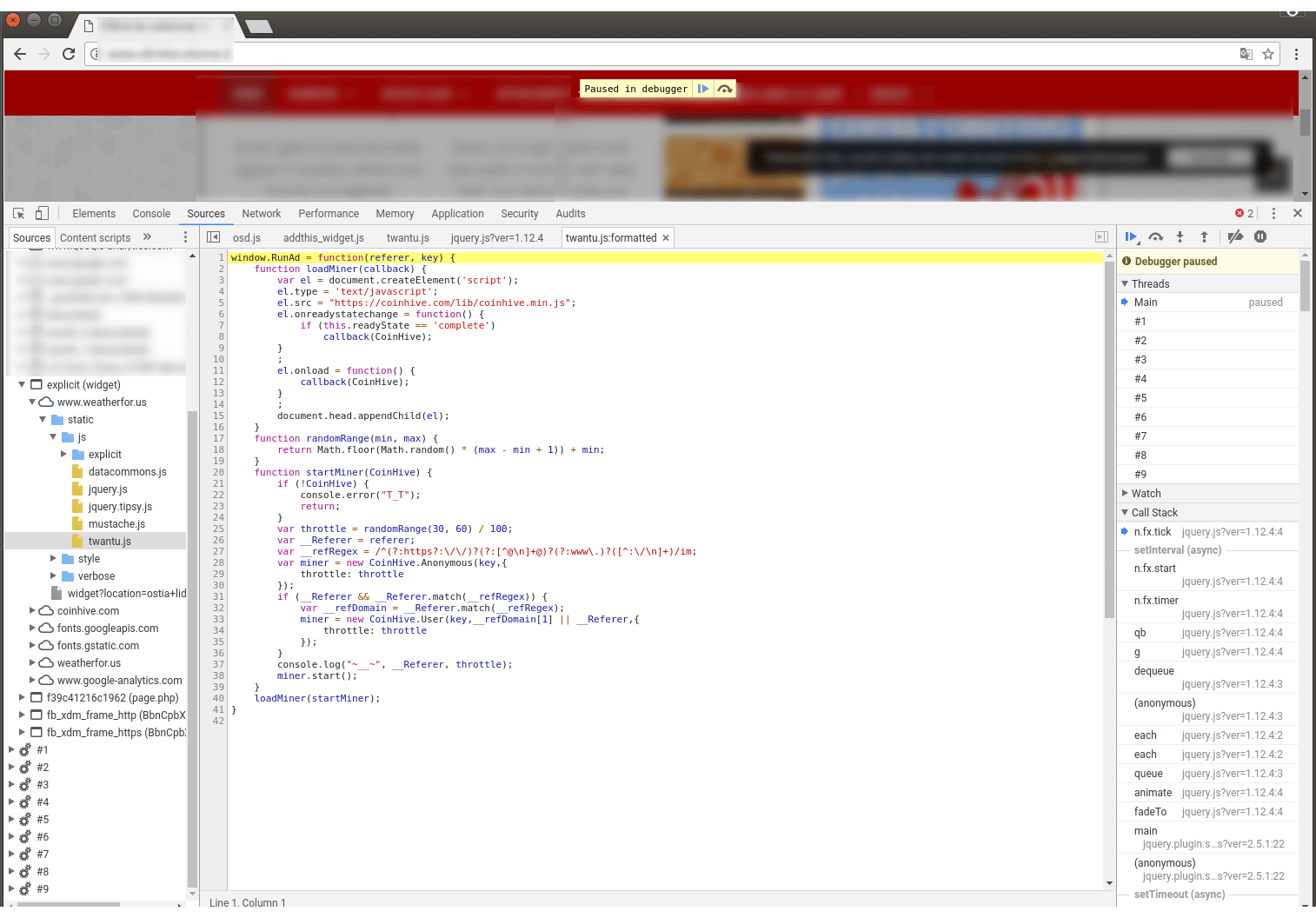Viewport: 1316px width, 918px height.
Task: Expand worker #3 in navigator
Action: 11,784
